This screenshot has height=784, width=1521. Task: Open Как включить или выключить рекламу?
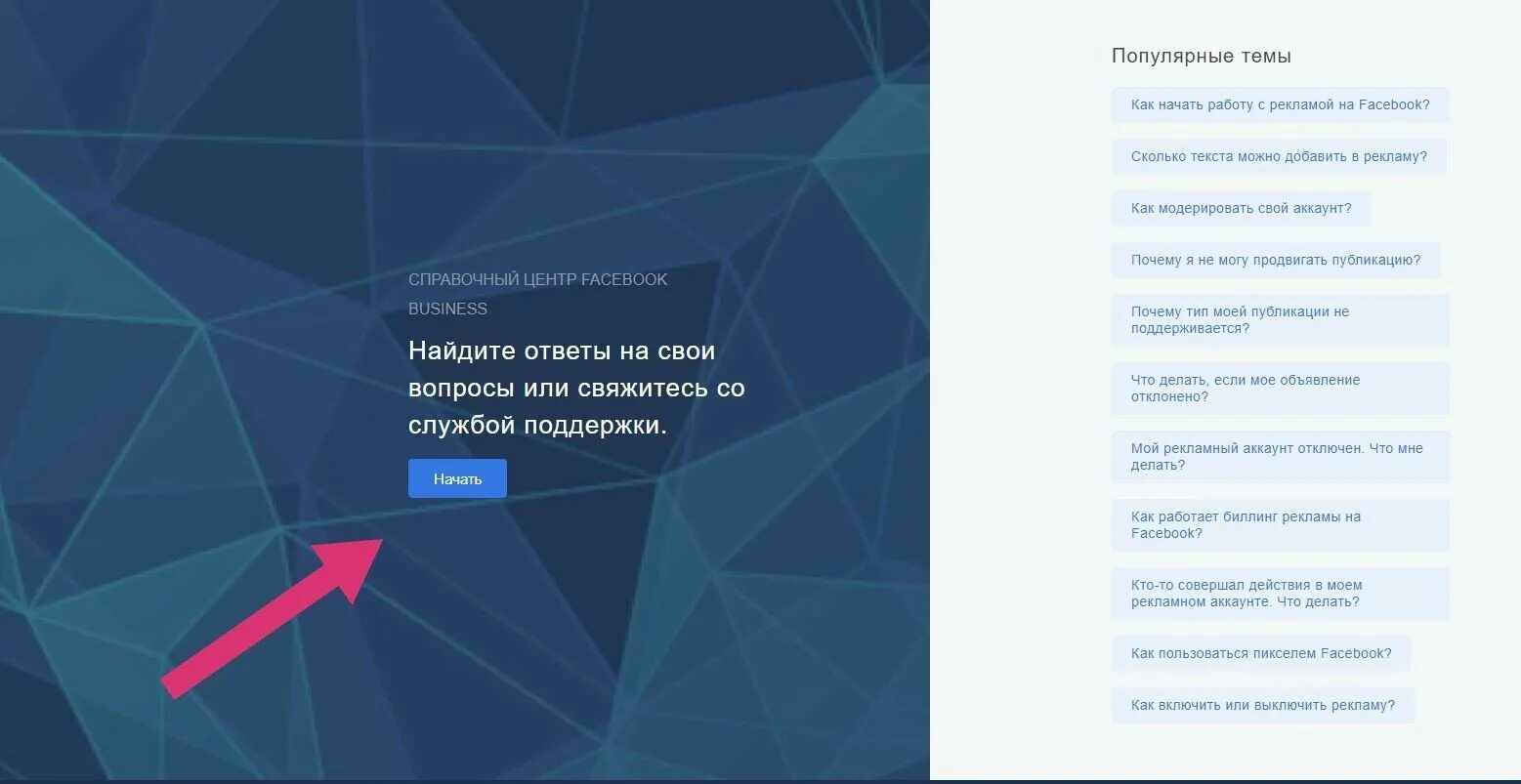point(1263,705)
